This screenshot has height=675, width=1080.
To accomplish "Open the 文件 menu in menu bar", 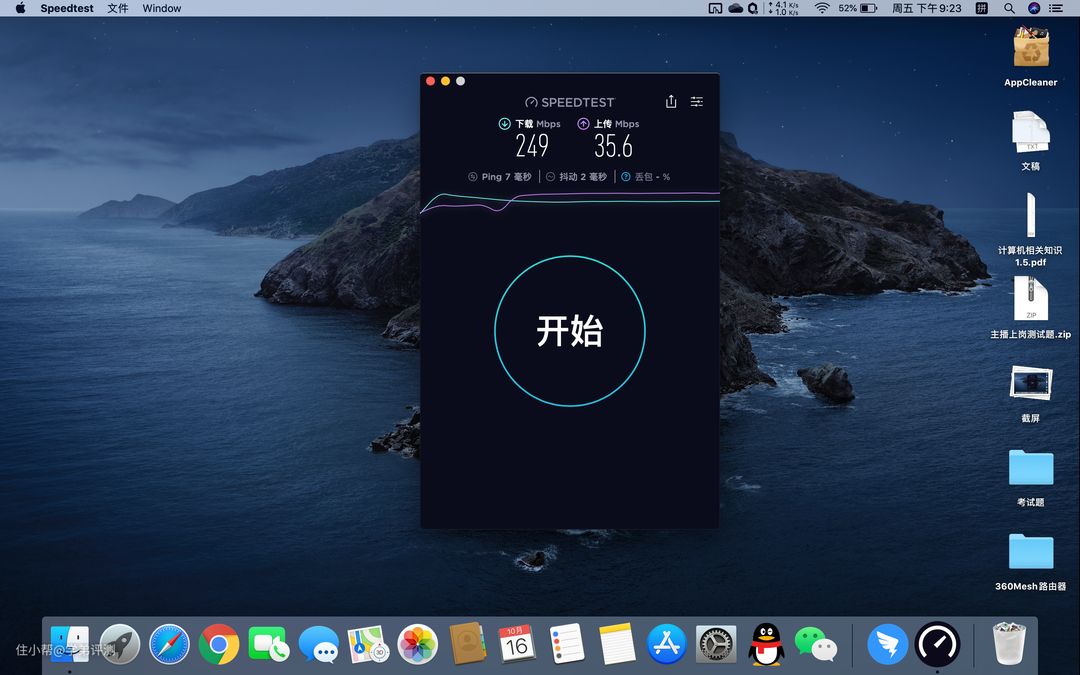I will click(118, 8).
